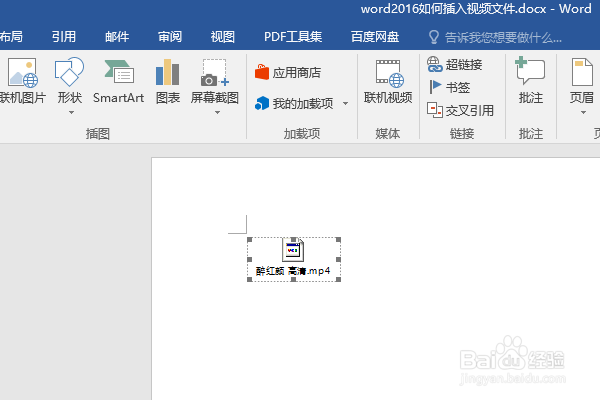
Task: Switch to the Layout (布局) tab
Action: pos(11,37)
